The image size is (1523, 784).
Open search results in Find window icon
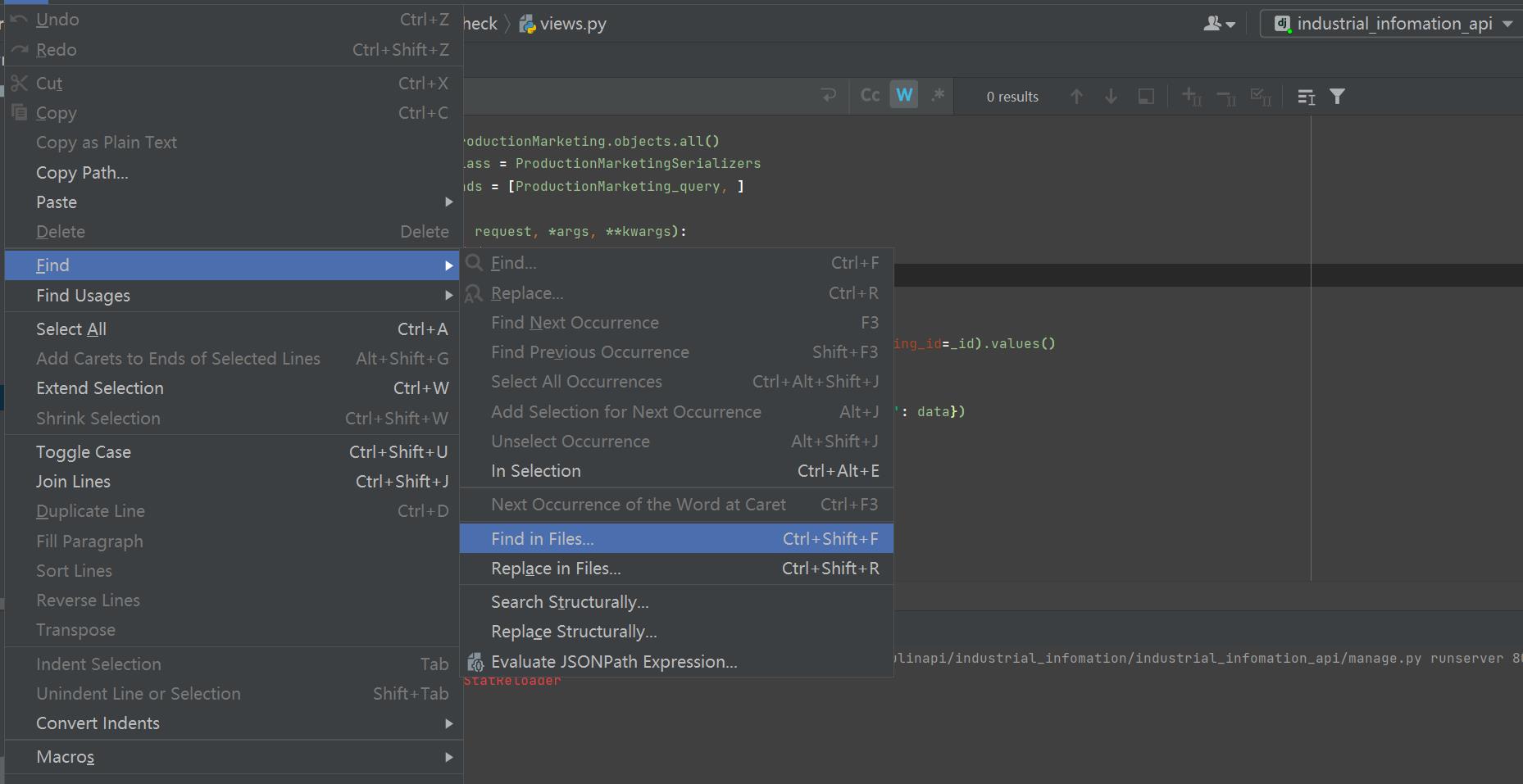[x=1306, y=97]
